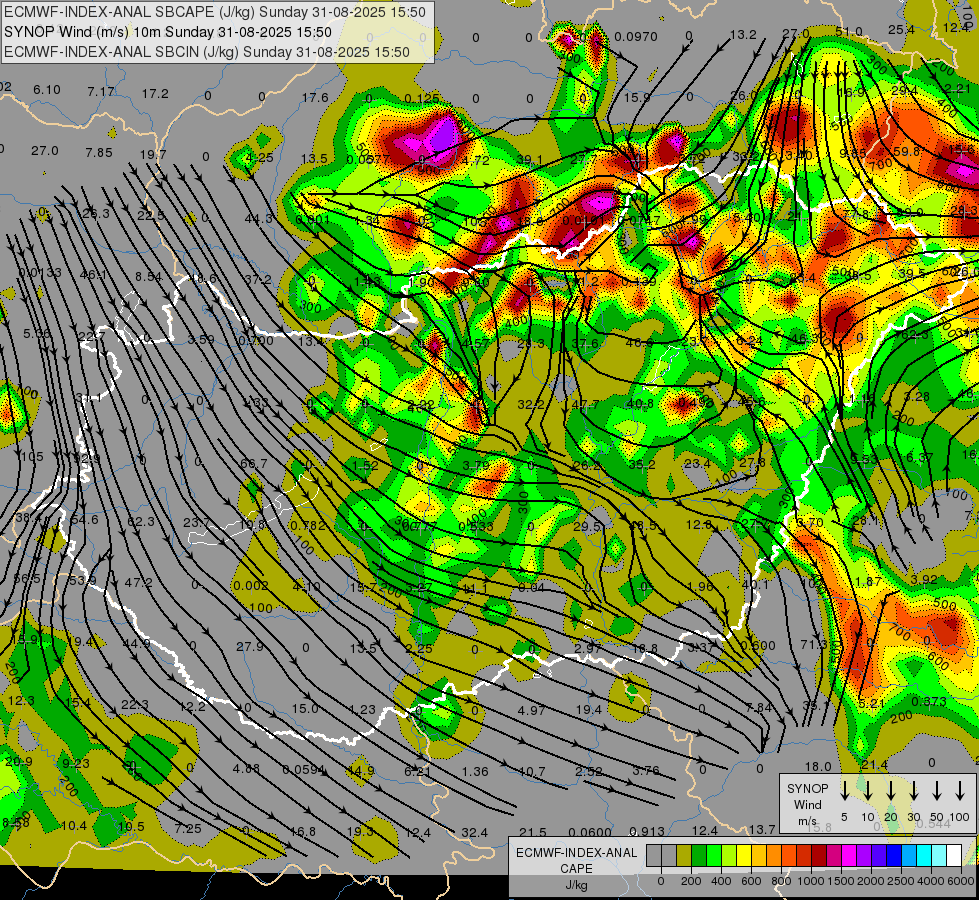Click the station value 3.92
This screenshot has width=979, height=900.
923,580
